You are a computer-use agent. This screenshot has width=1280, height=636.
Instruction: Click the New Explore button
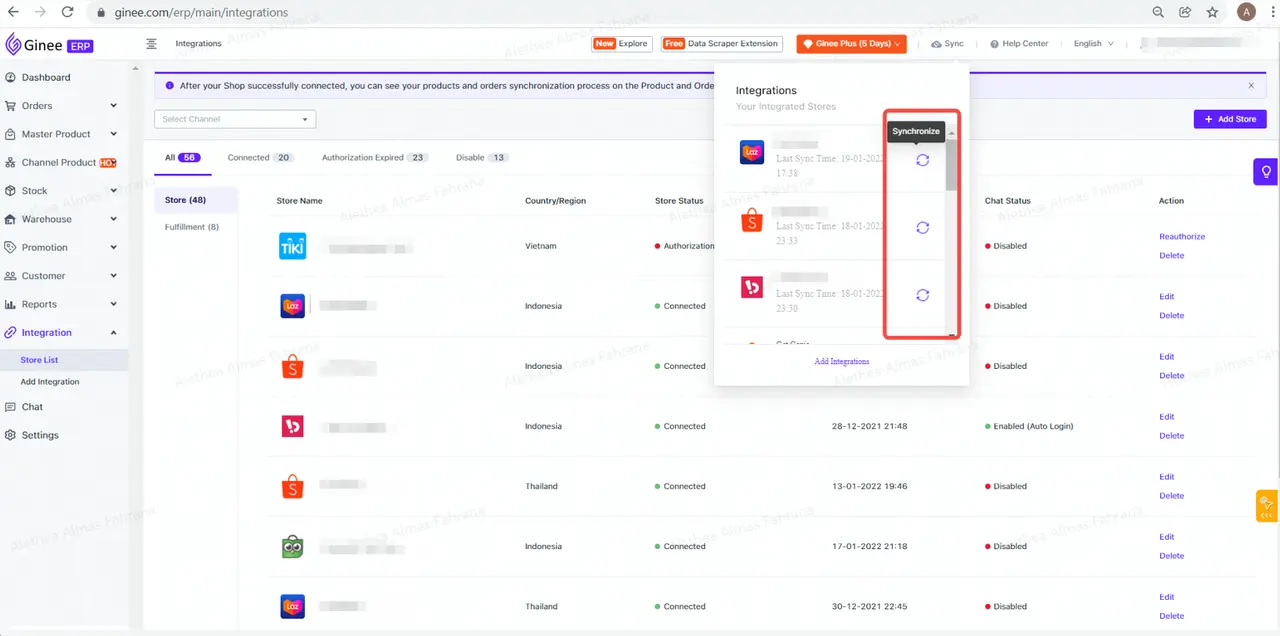point(621,44)
